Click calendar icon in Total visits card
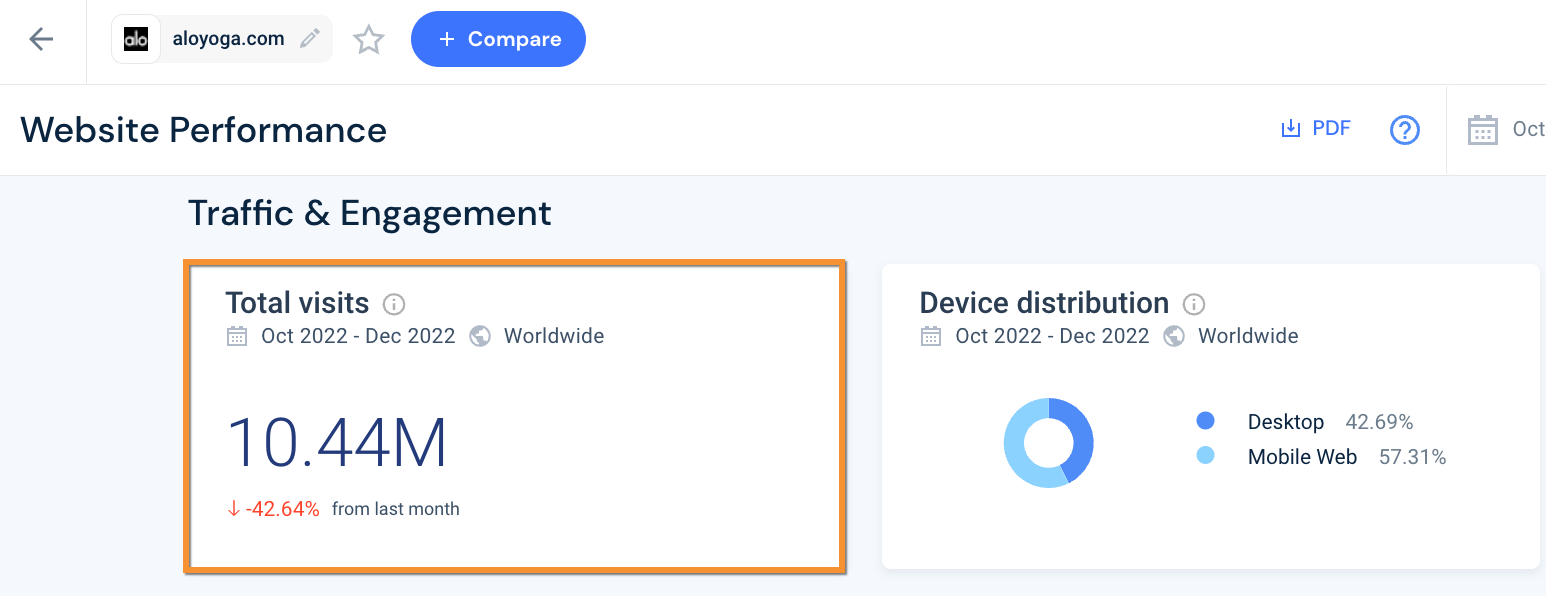1546x596 pixels. [237, 336]
